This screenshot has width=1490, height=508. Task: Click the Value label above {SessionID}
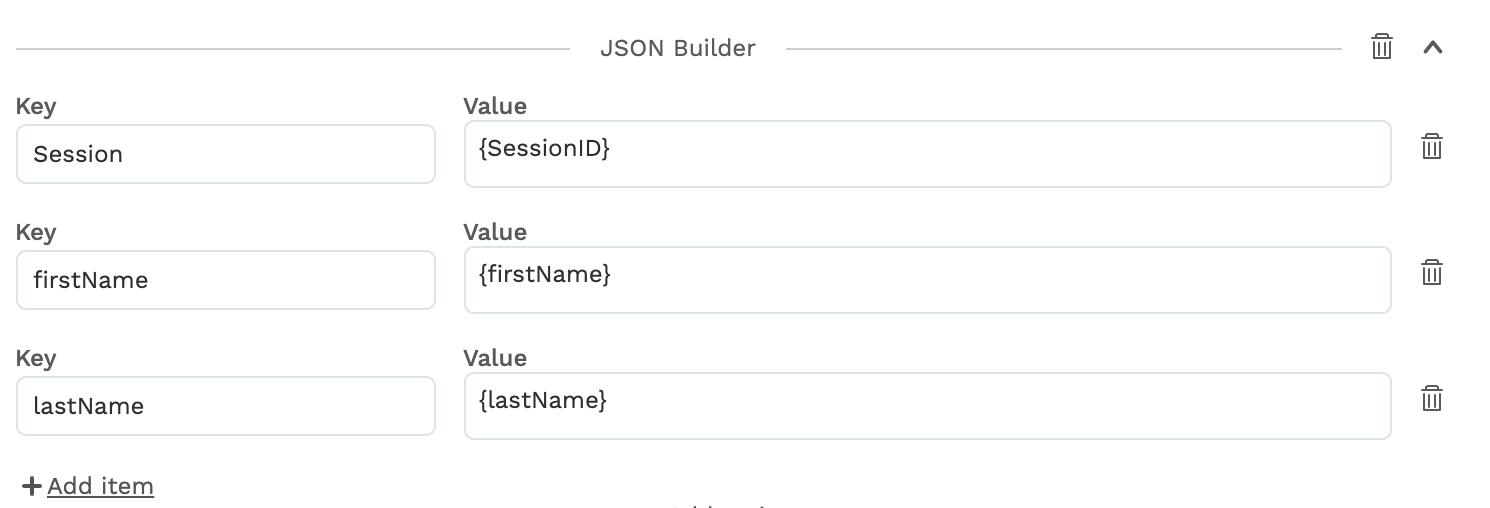(495, 106)
